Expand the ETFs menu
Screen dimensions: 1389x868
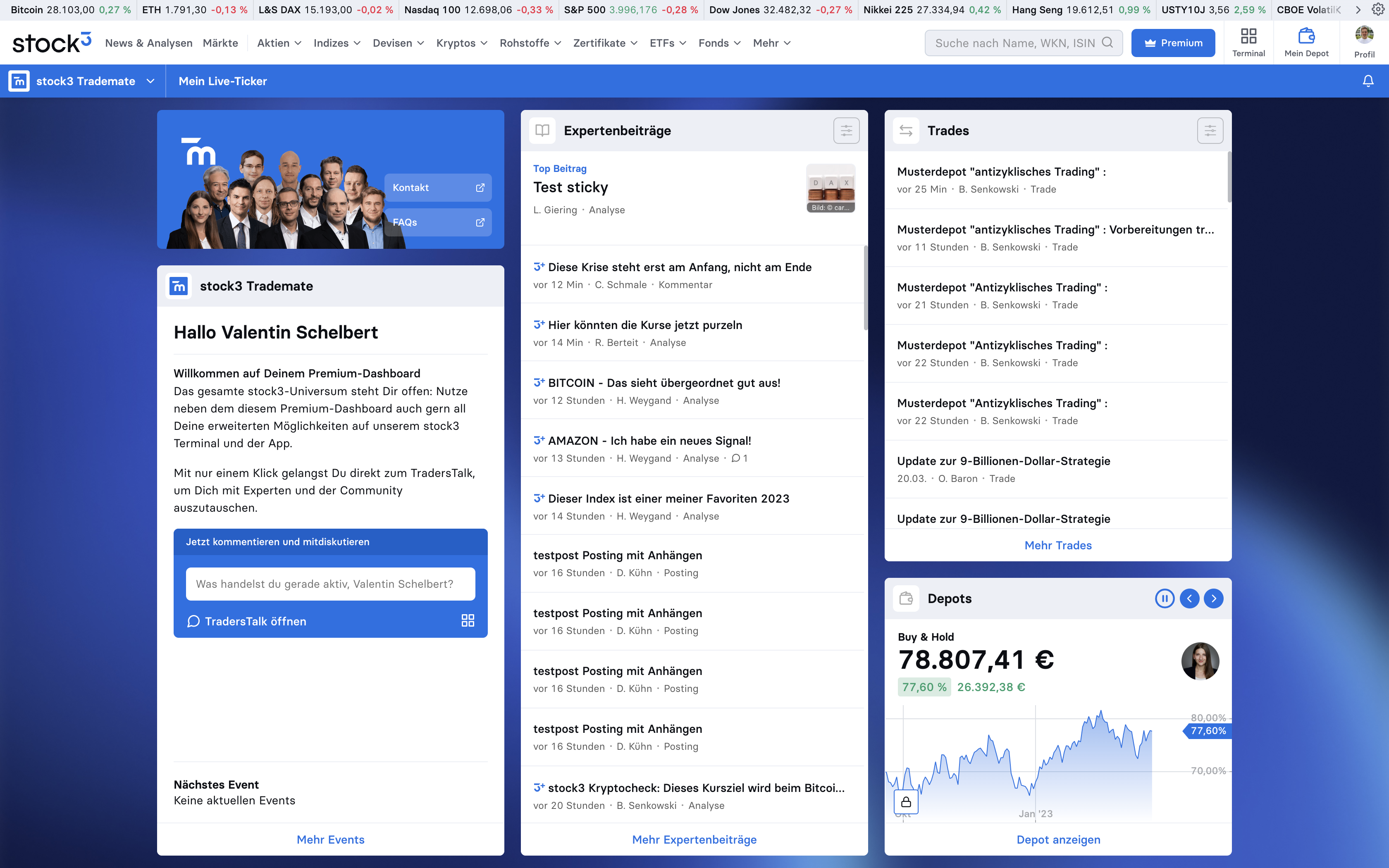click(668, 43)
